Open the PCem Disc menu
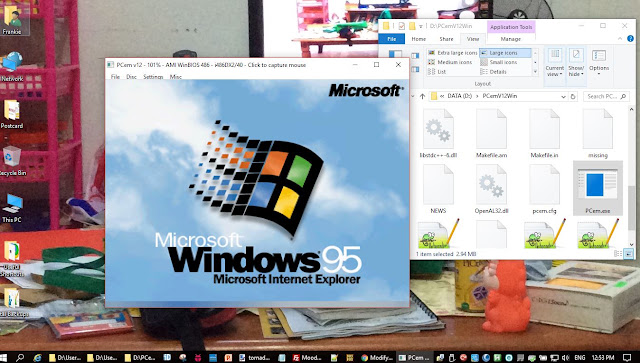Image resolution: width=640 pixels, height=363 pixels. point(131,76)
